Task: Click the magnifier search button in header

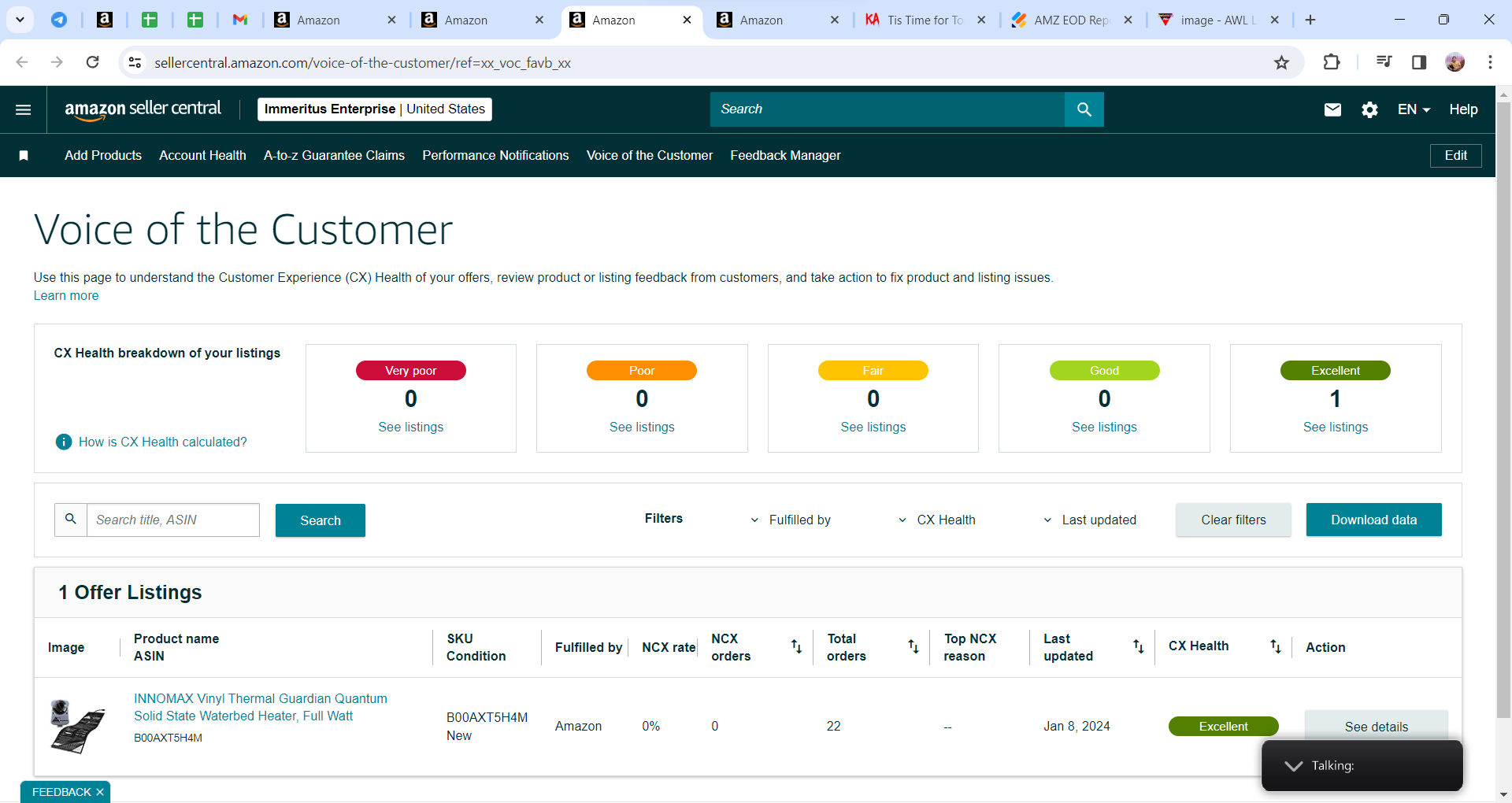Action: tap(1084, 109)
